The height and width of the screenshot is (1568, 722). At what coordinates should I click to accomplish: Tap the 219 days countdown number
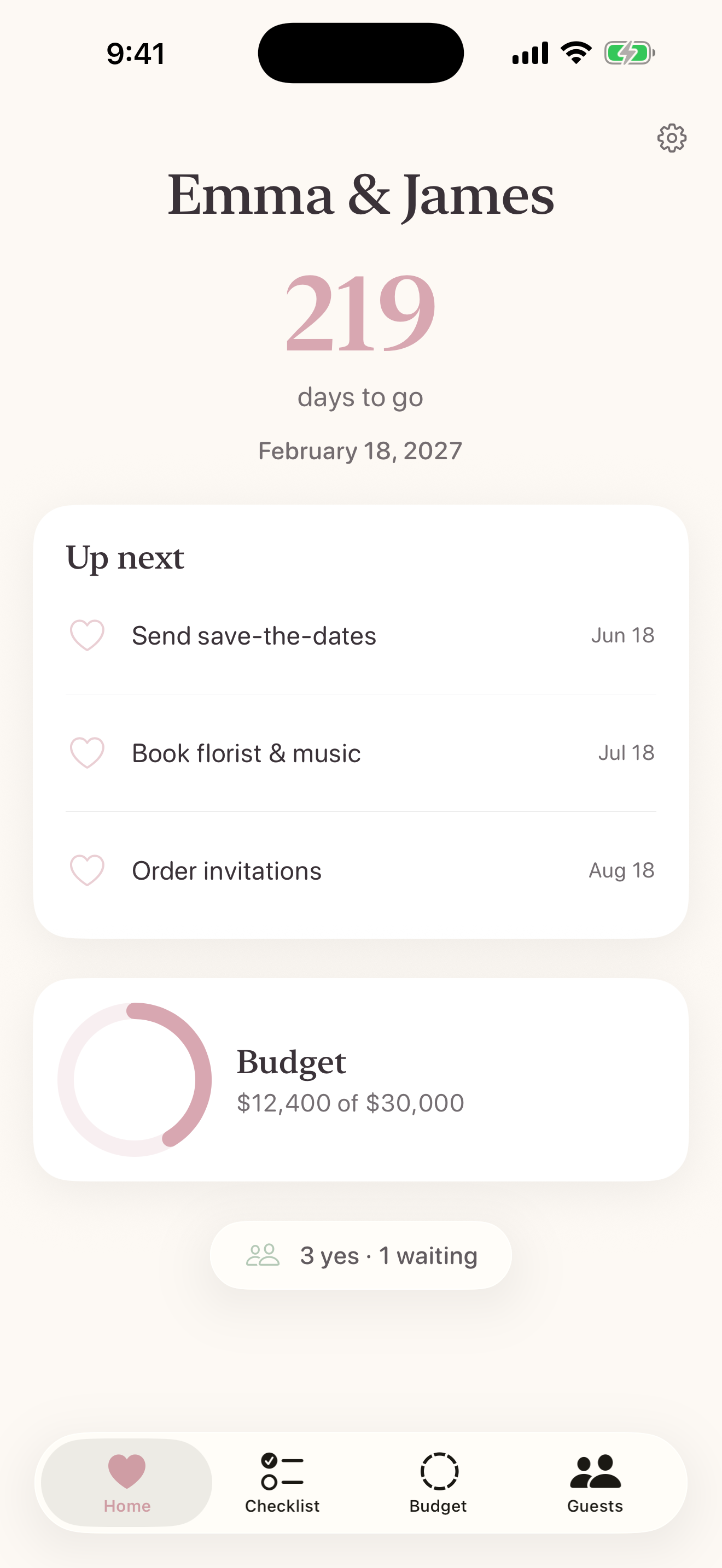coord(360,313)
